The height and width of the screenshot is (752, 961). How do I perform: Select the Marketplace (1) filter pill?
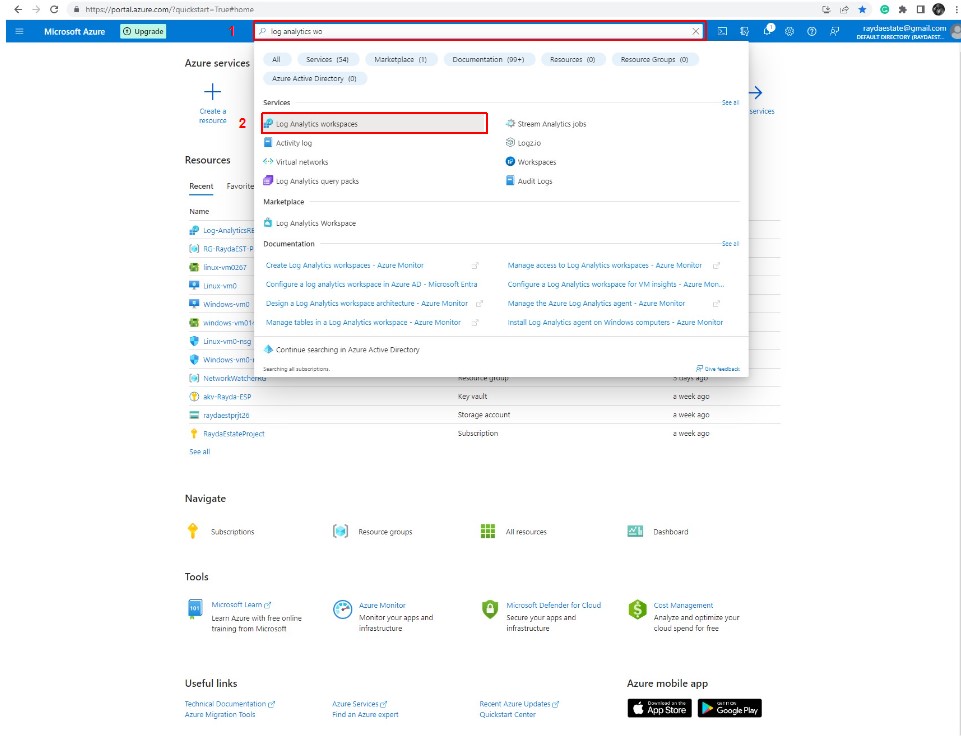[x=401, y=59]
